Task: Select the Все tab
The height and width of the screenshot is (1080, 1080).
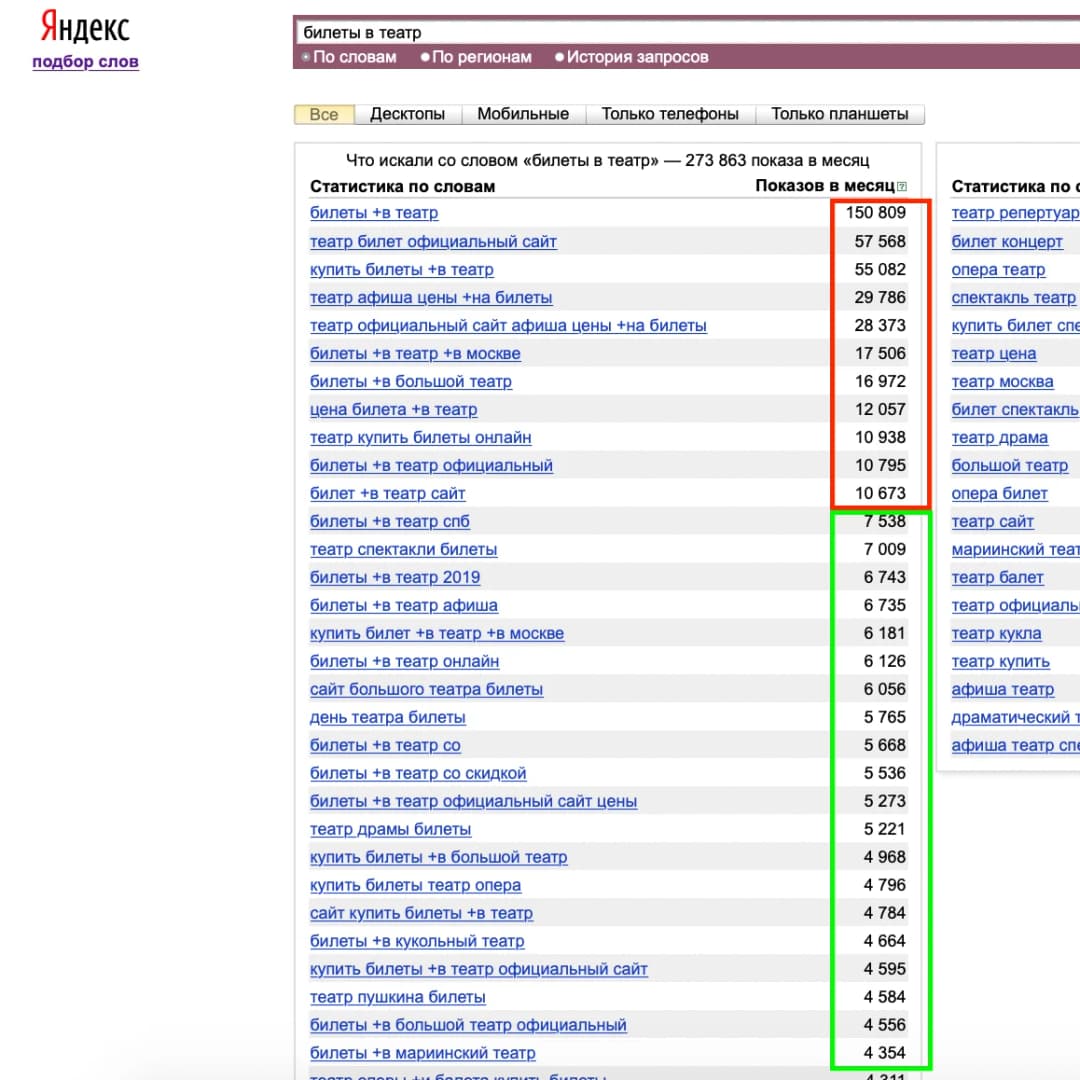Action: point(324,114)
